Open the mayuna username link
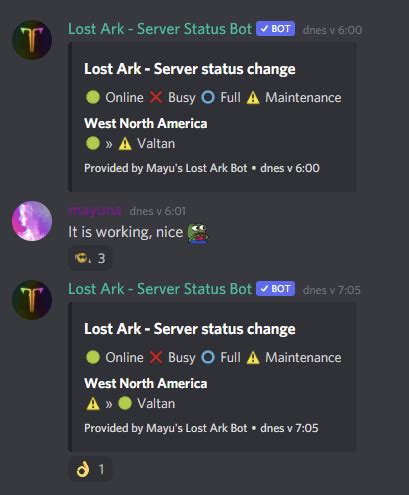409x495 pixels. coord(95,211)
